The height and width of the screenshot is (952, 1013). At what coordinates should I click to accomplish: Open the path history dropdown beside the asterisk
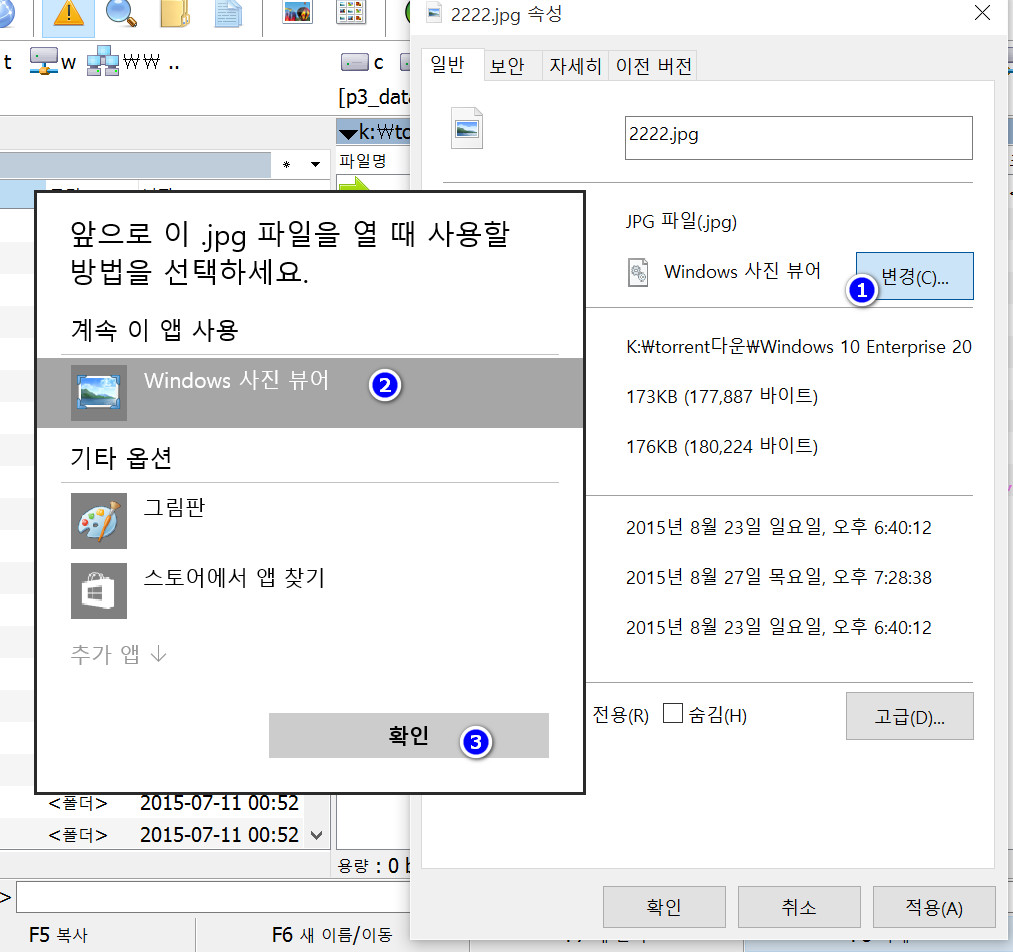pyautogui.click(x=315, y=164)
